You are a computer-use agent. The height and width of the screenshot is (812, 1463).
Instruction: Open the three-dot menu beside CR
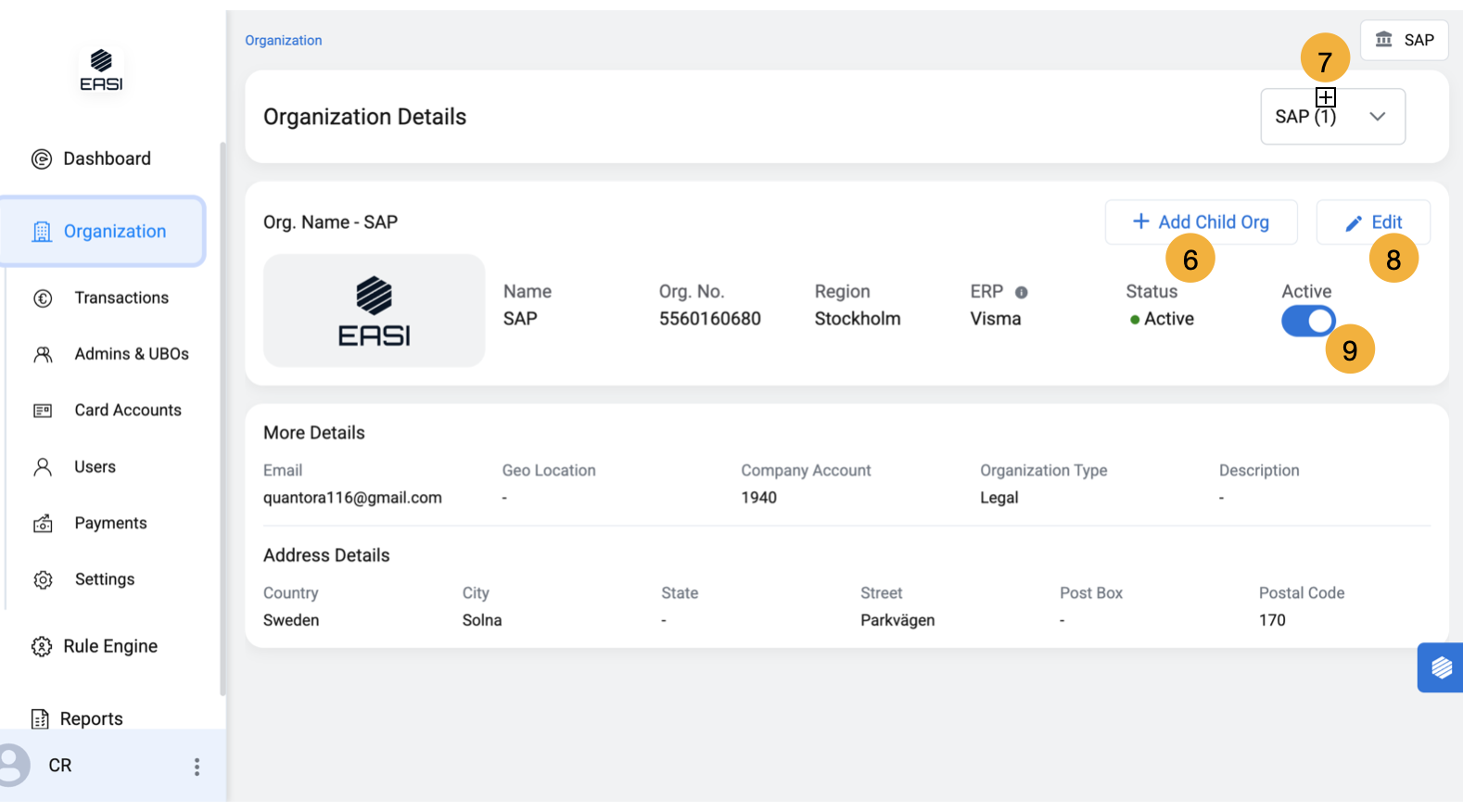[197, 767]
